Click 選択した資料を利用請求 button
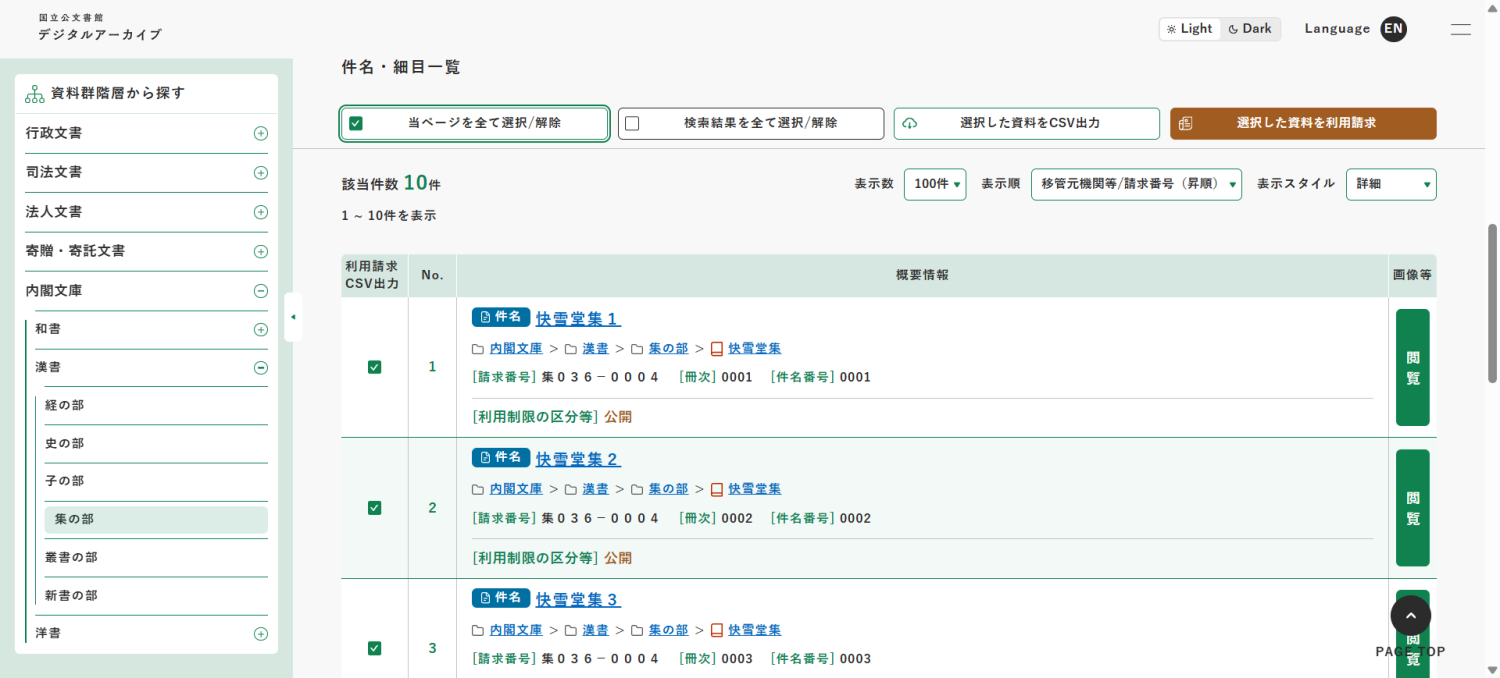 1303,124
